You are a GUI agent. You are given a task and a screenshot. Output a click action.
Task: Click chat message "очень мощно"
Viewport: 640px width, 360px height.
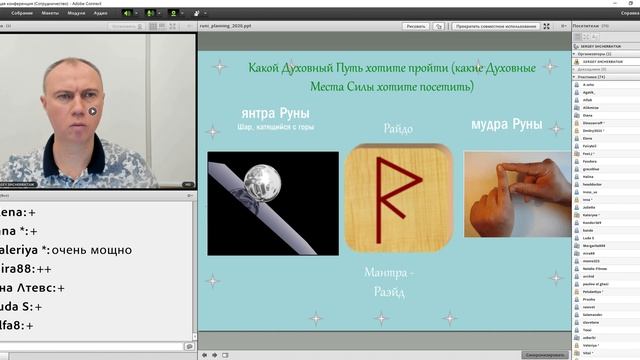click(92, 250)
